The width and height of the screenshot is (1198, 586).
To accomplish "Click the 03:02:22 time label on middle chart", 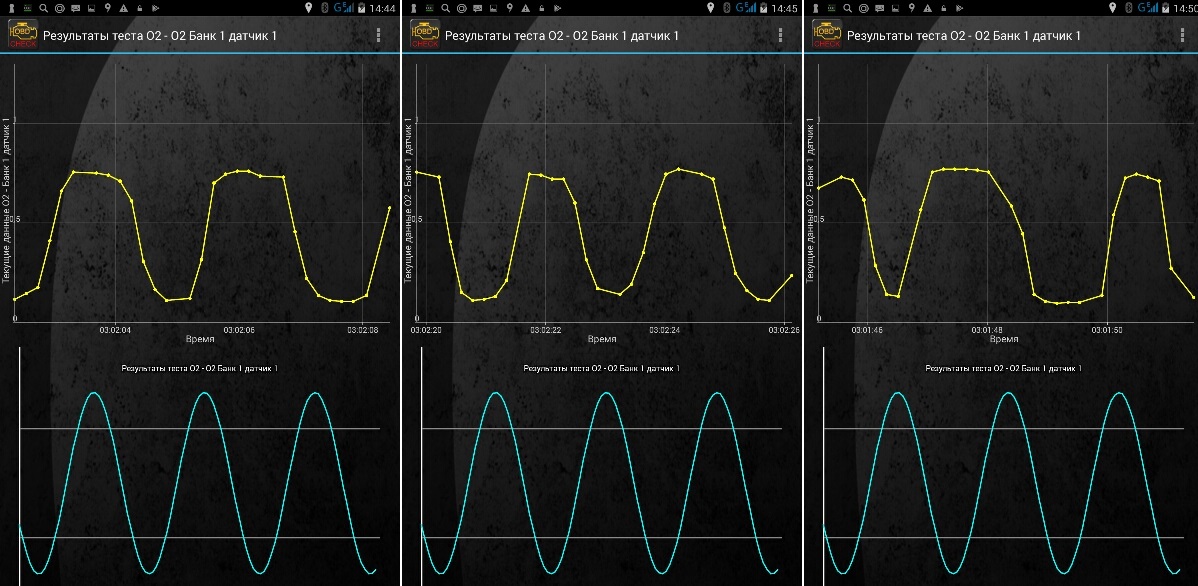I will click(545, 329).
